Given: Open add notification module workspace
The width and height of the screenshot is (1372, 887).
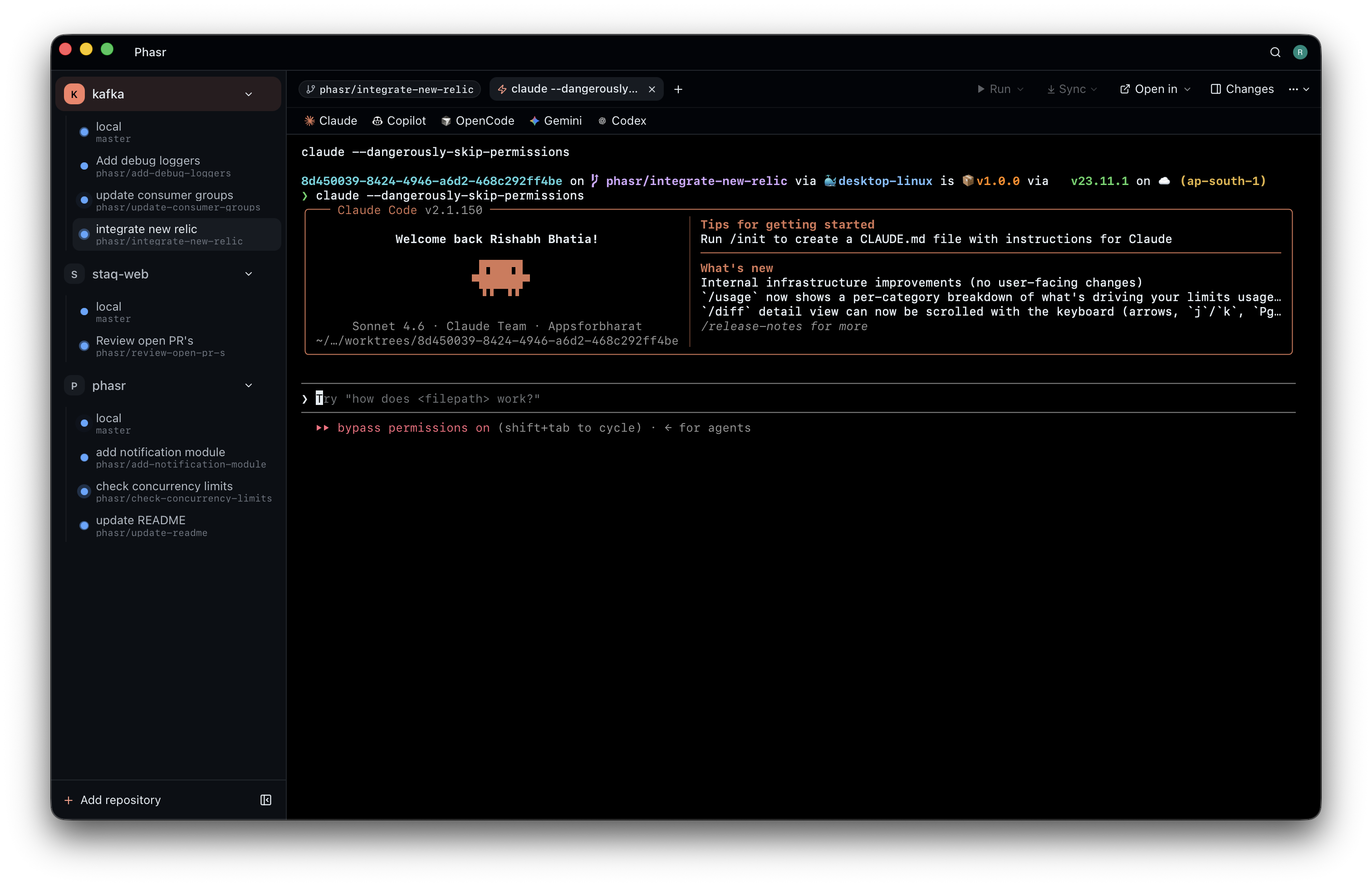Looking at the screenshot, I should [x=176, y=457].
